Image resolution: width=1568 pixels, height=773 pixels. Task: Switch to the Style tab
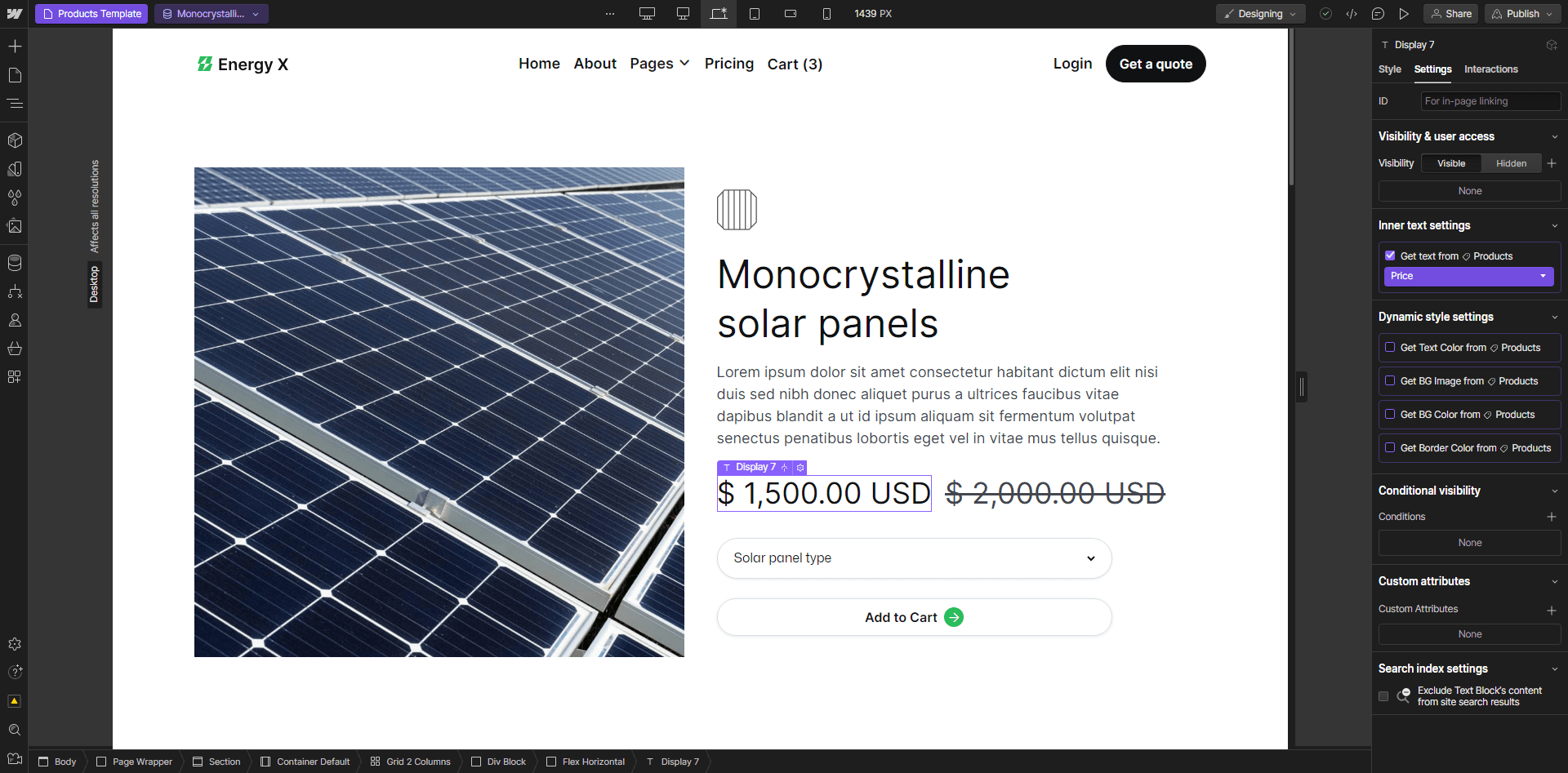[x=1390, y=69]
